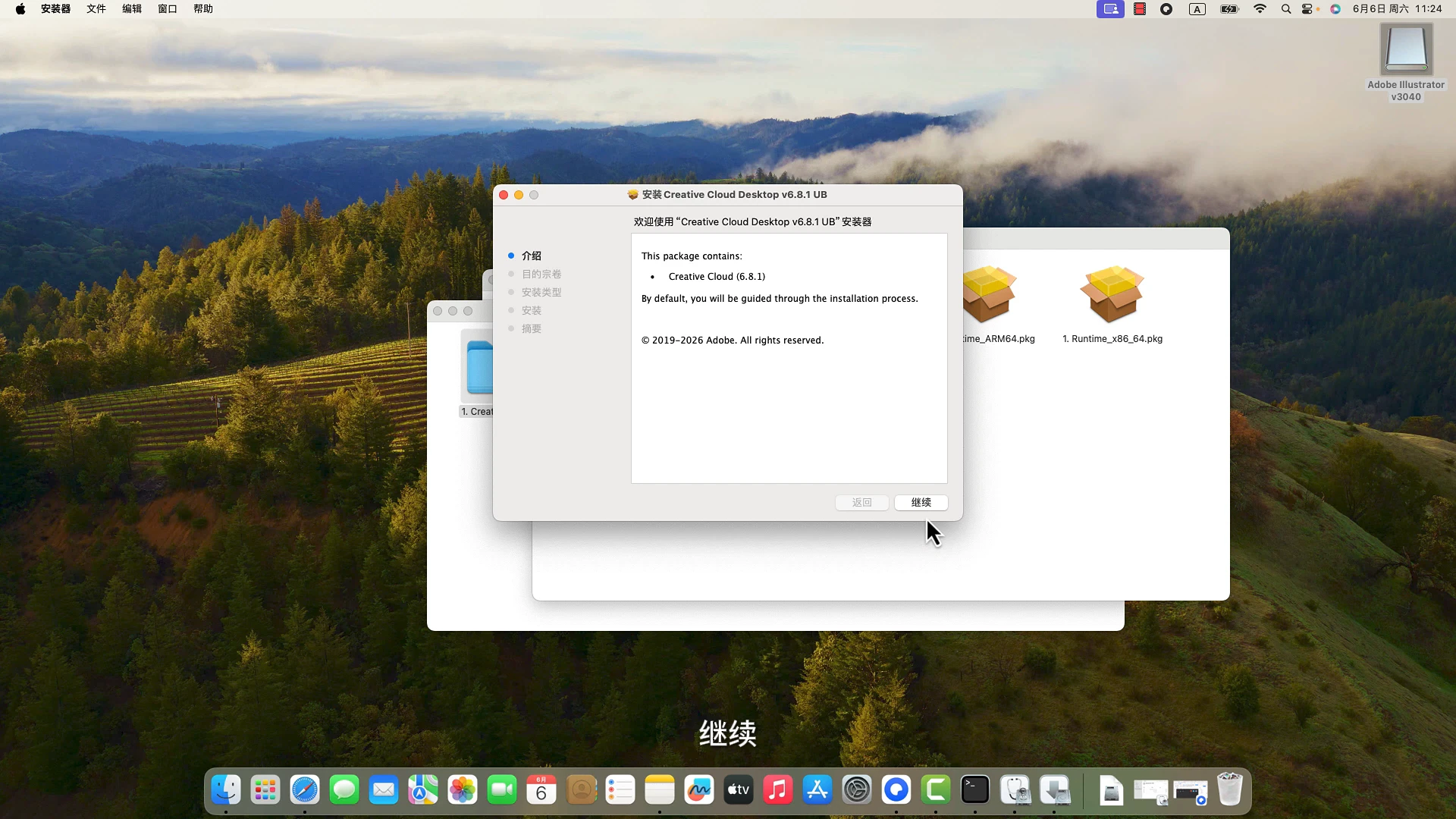Open the Installer app icon in Dock
This screenshot has width=1456, height=819.
click(1054, 790)
